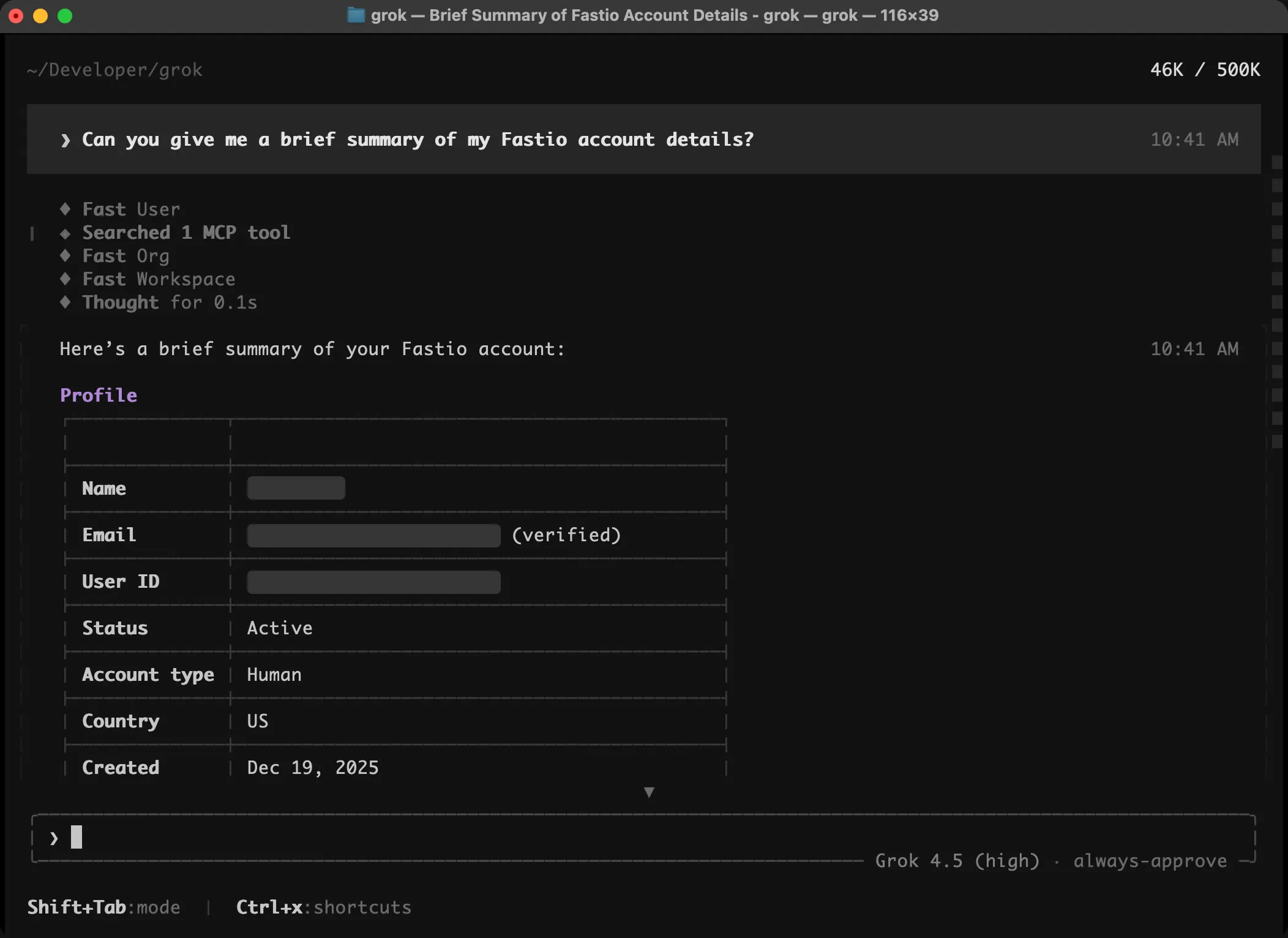Click the Account type label
The width and height of the screenshot is (1288, 938).
[x=148, y=675]
